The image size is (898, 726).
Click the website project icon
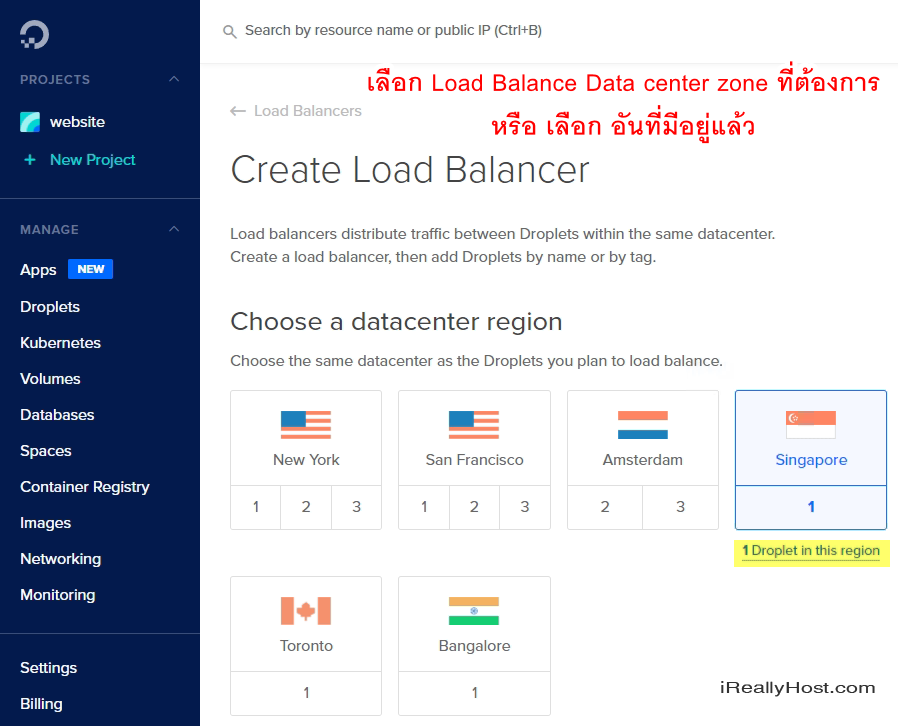tap(30, 122)
